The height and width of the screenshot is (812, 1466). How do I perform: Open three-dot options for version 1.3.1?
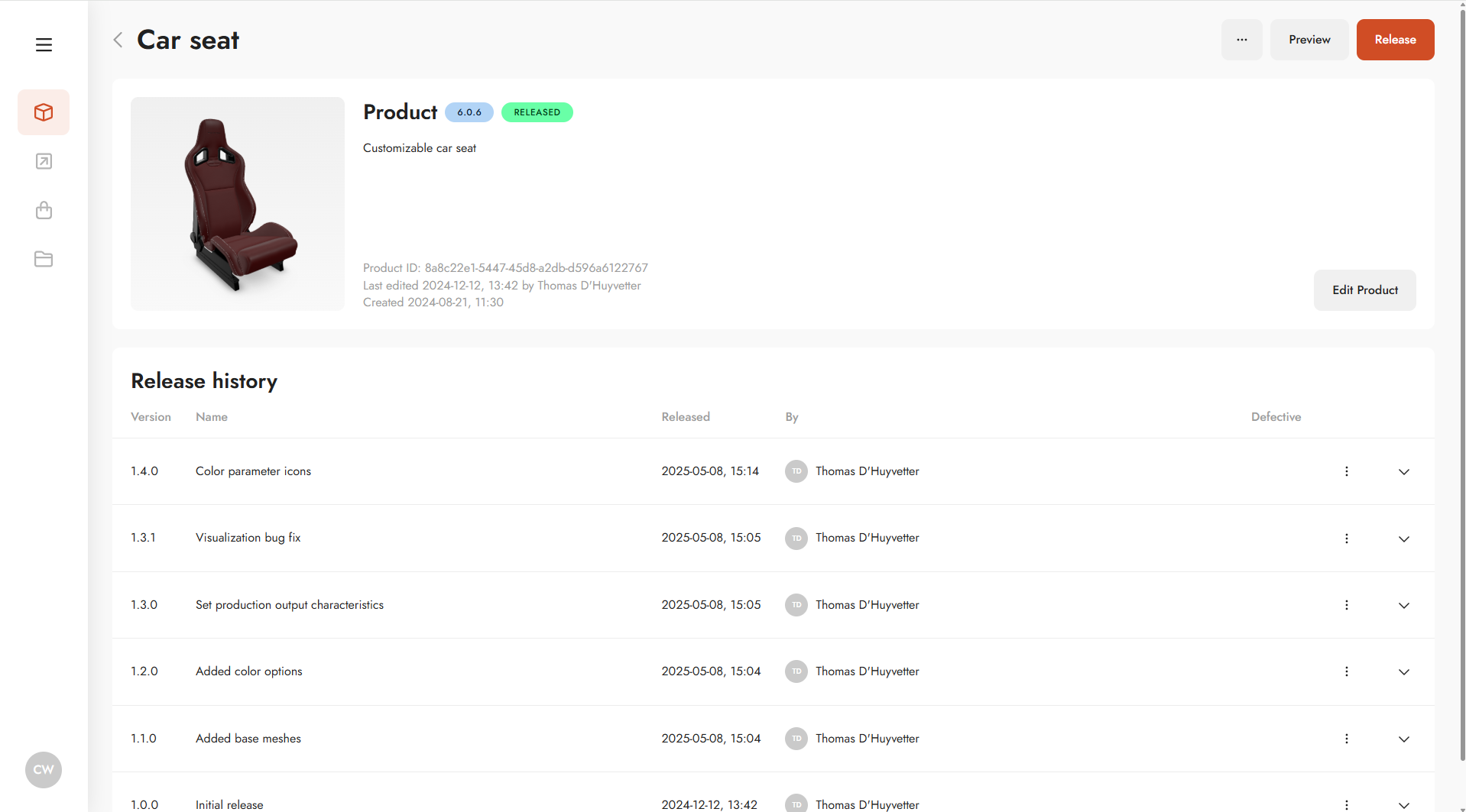pos(1347,539)
